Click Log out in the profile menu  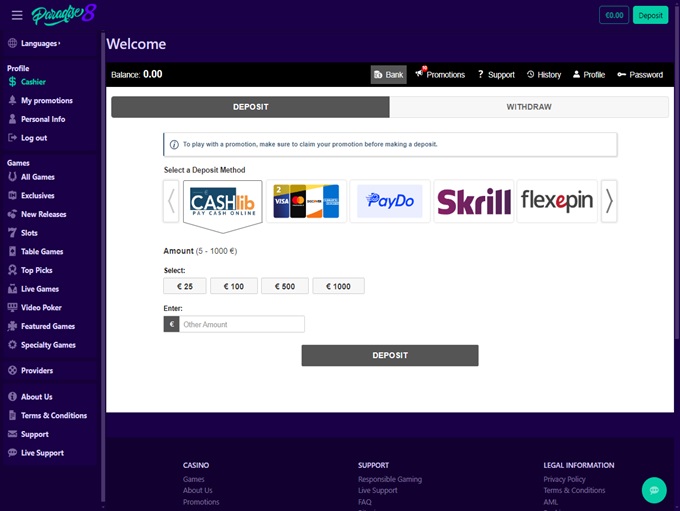(34, 138)
